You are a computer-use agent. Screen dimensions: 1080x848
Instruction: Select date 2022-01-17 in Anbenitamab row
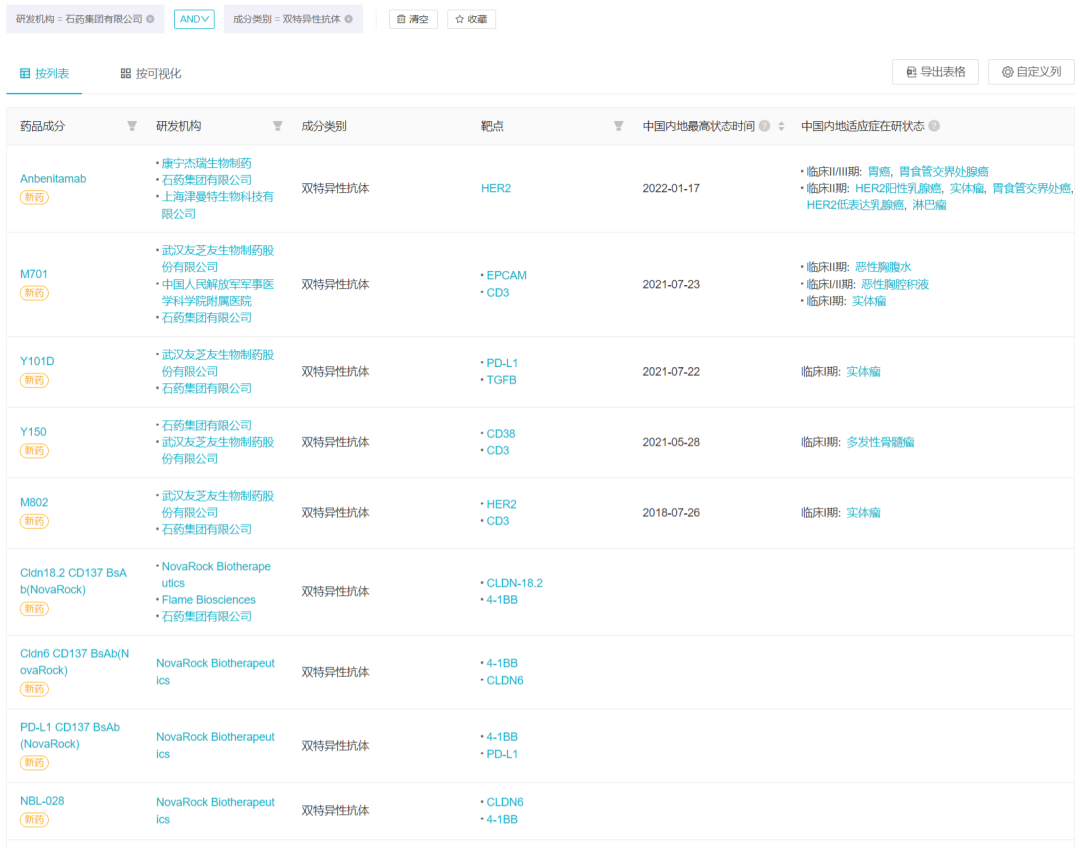click(671, 188)
